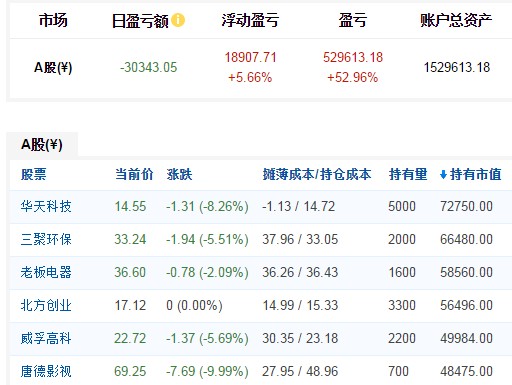Sort by 涨跌 column header
Image resolution: width=512 pixels, height=385 pixels.
[179, 174]
